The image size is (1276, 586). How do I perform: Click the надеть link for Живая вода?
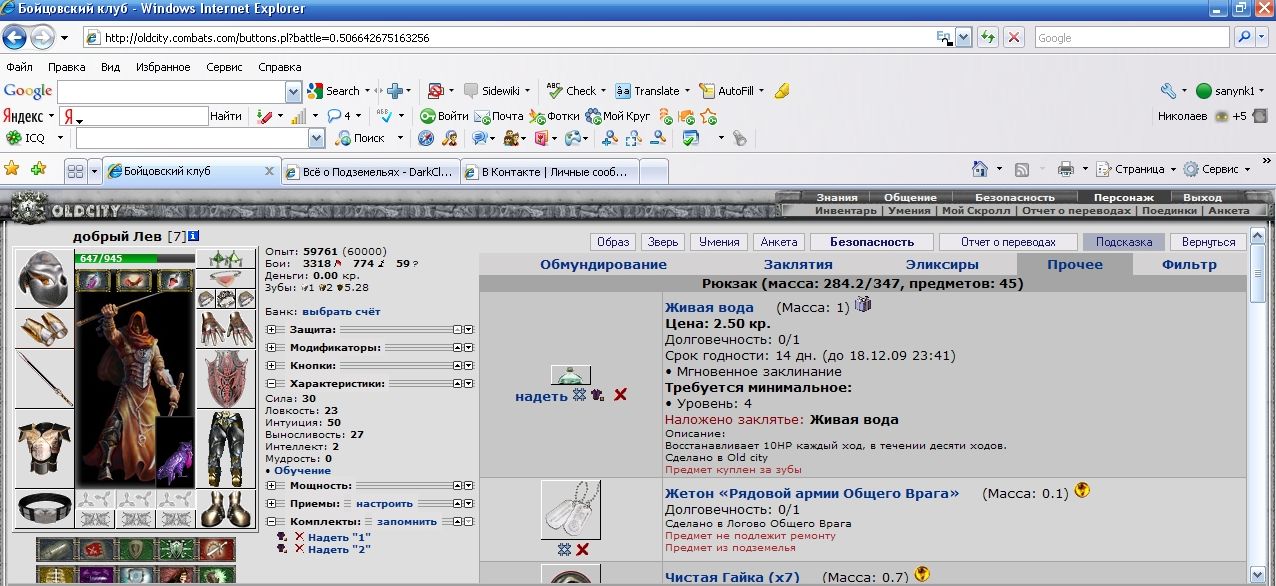coord(541,396)
